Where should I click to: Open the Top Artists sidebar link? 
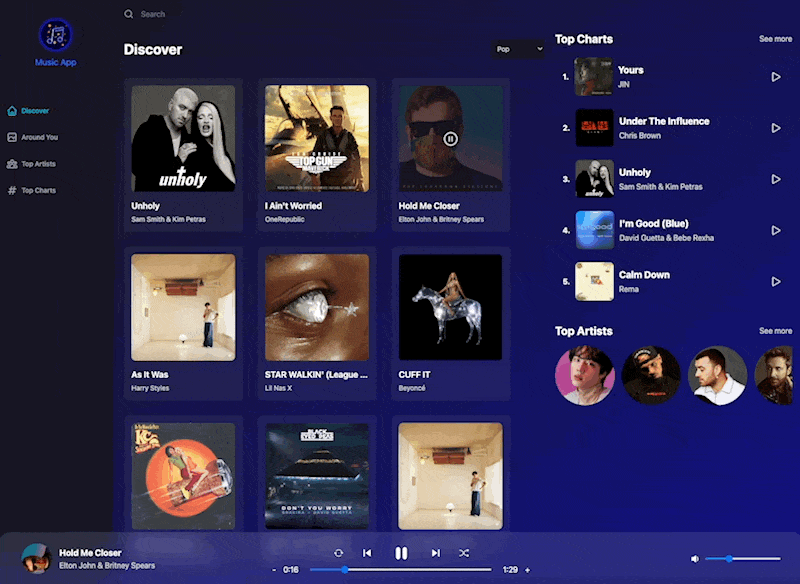click(x=39, y=164)
